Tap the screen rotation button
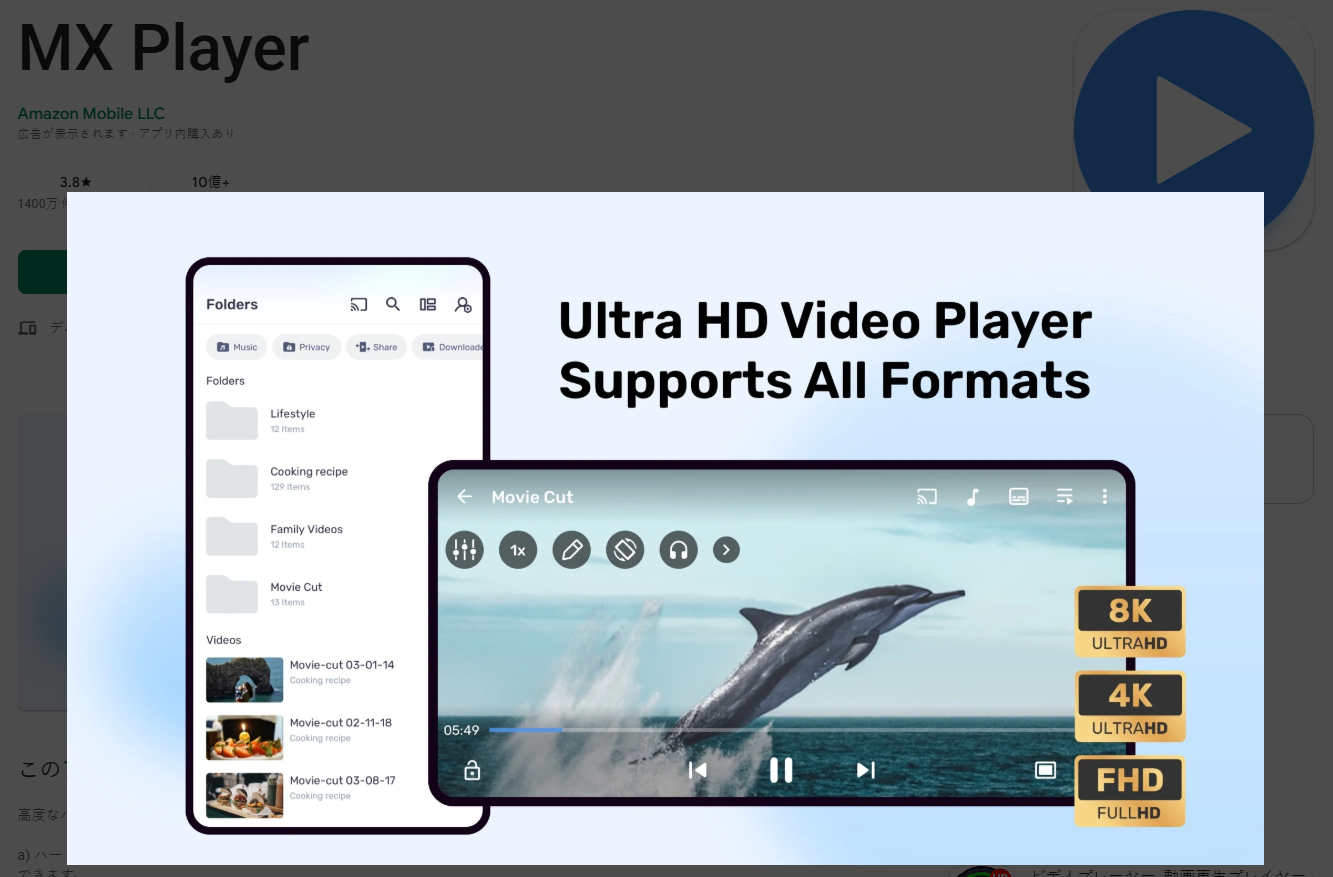The height and width of the screenshot is (877, 1333). click(625, 550)
